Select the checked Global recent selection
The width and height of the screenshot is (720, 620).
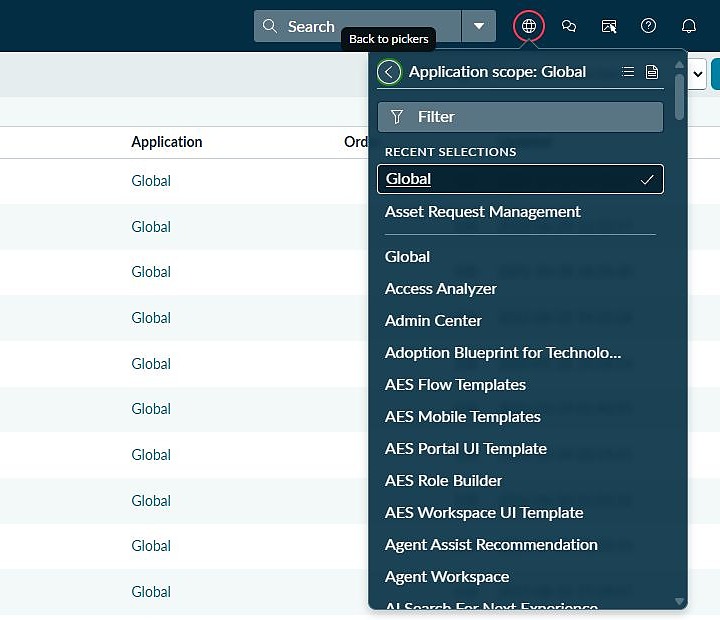click(520, 179)
